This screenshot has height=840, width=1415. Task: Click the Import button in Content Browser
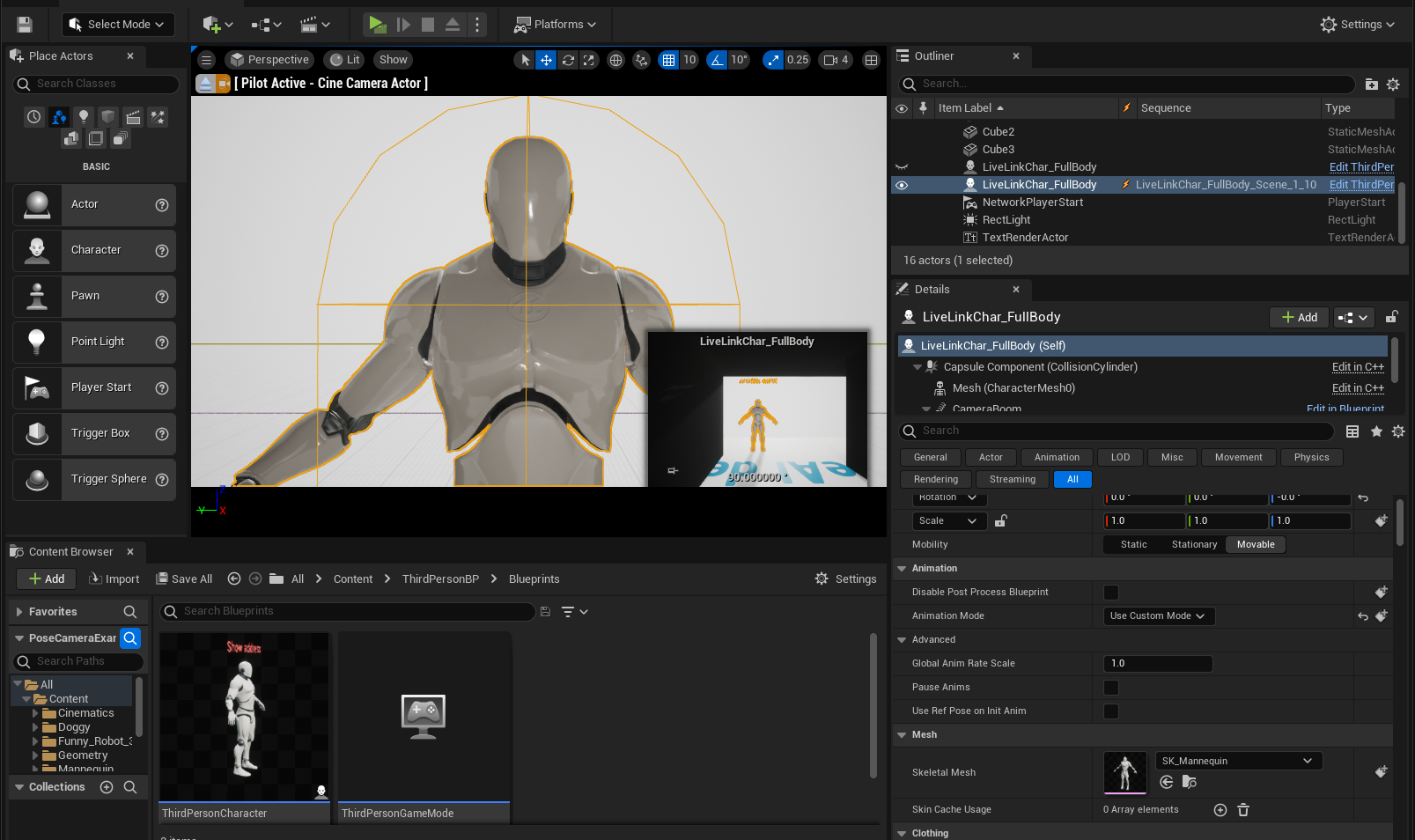(x=114, y=579)
